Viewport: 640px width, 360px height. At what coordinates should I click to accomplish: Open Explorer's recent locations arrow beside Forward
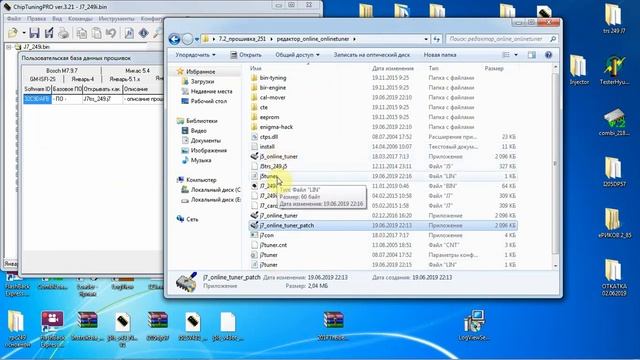pyautogui.click(x=197, y=40)
